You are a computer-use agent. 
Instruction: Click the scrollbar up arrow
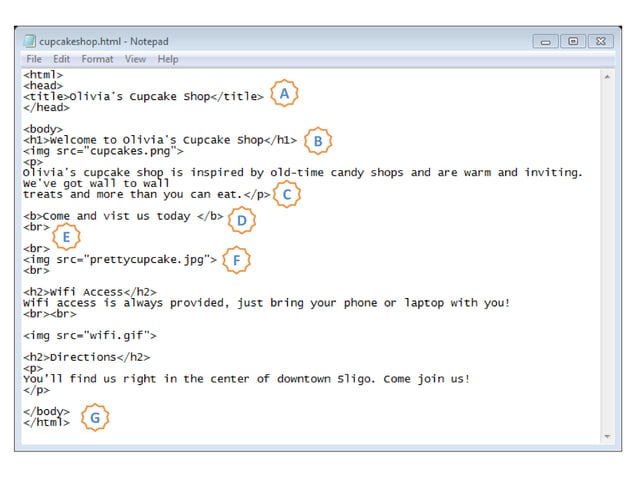(607, 76)
